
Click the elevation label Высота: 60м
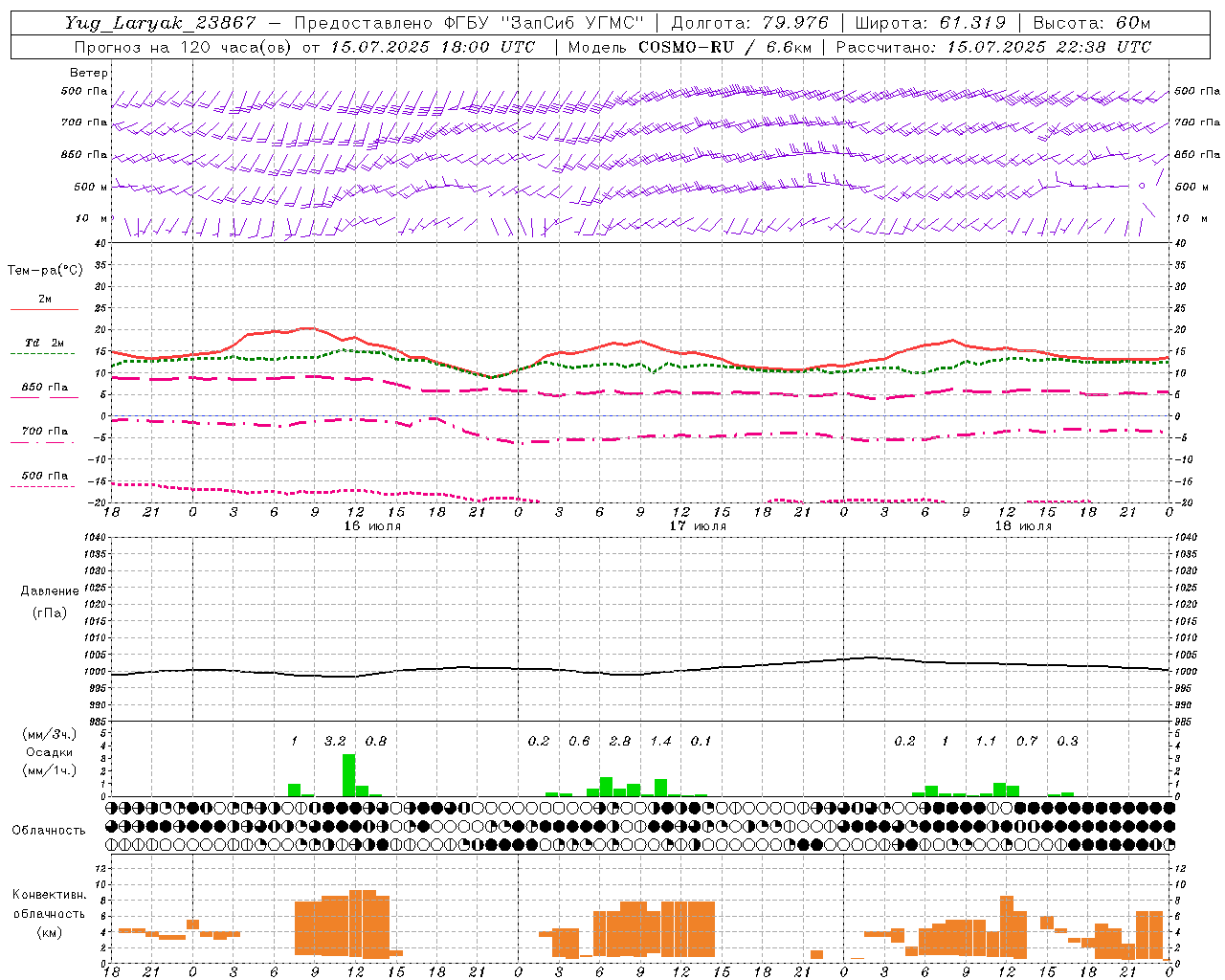pyautogui.click(x=1092, y=23)
